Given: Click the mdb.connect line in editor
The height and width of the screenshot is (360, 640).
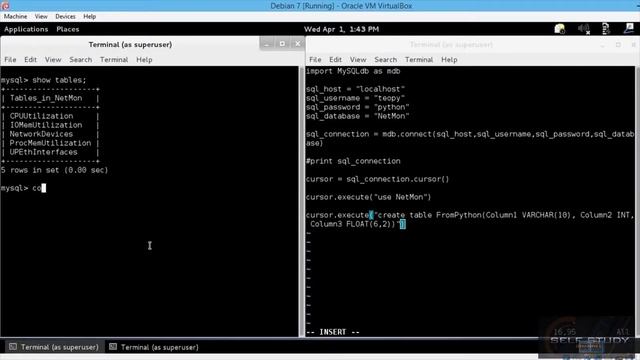Looking at the screenshot, I should tap(470, 138).
